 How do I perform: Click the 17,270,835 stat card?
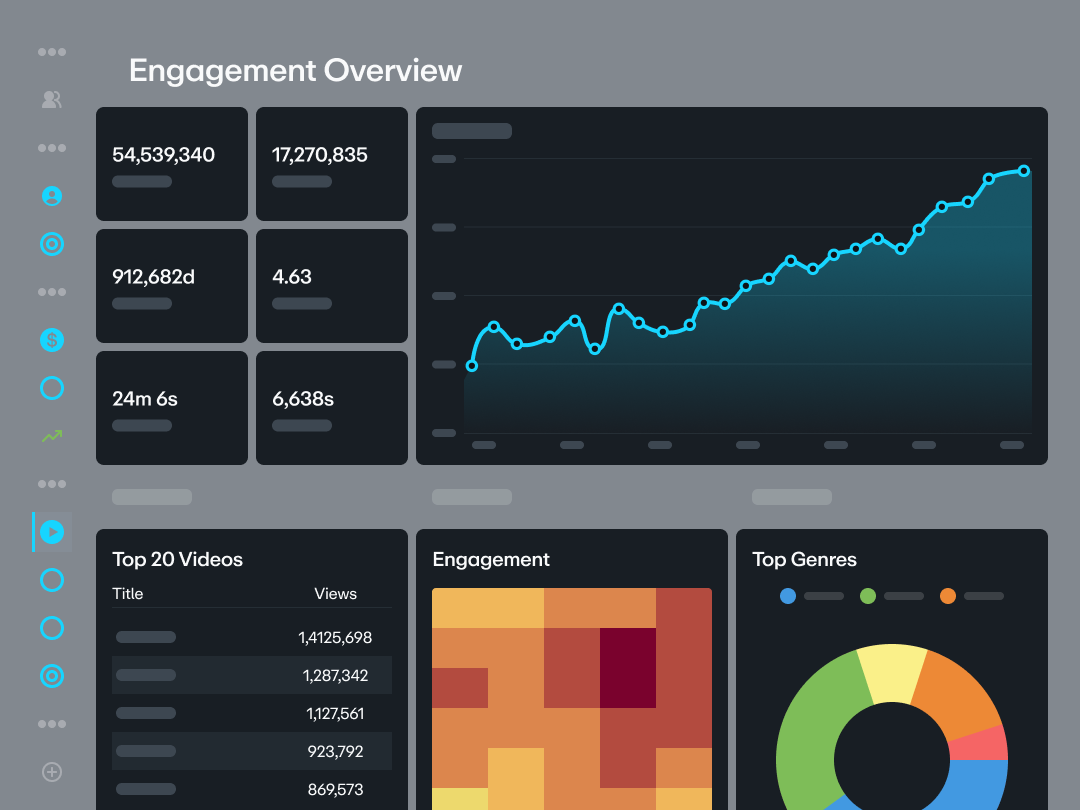pos(332,164)
